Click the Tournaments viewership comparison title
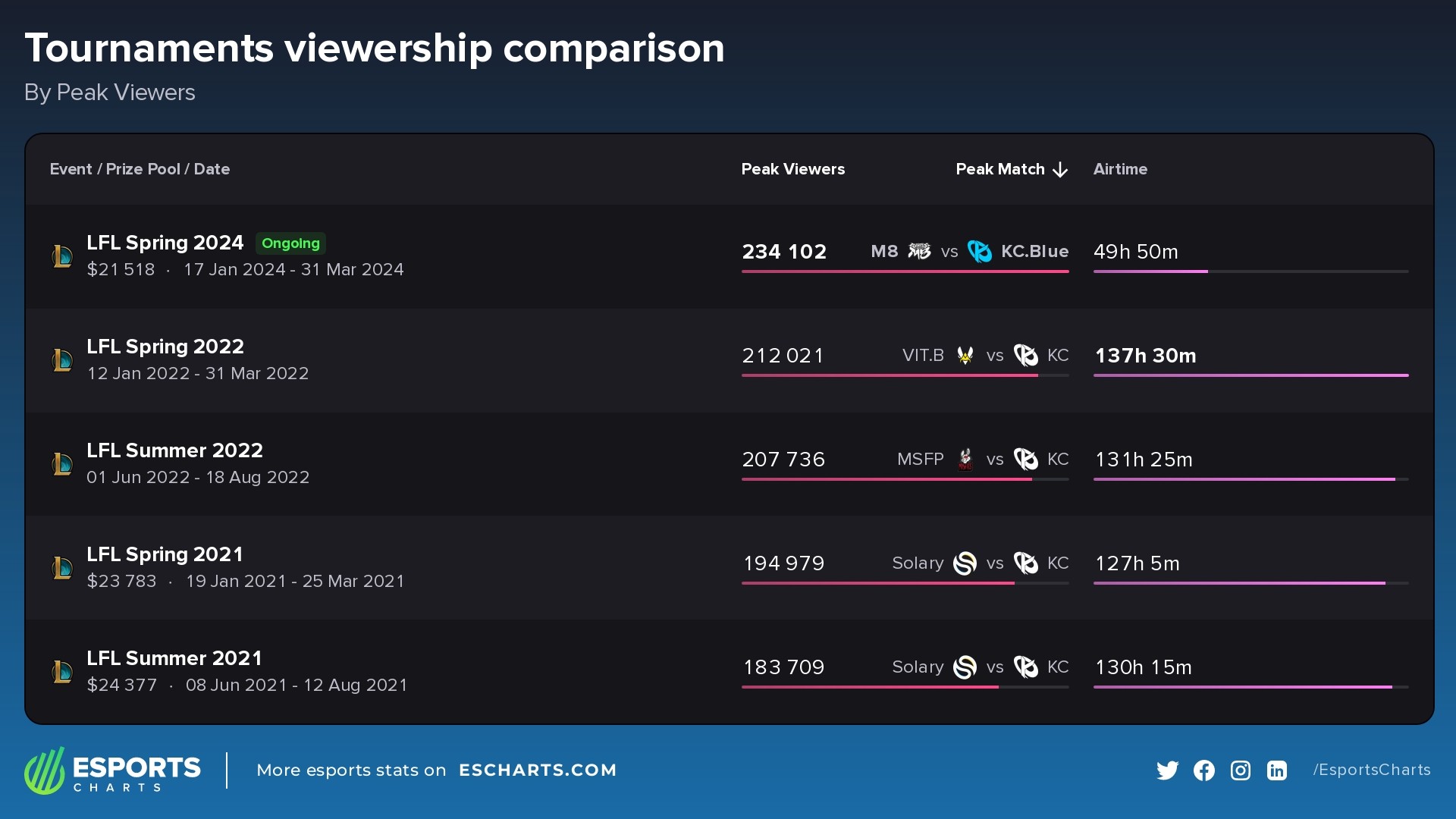Screen dimensions: 1456x819 click(375, 49)
